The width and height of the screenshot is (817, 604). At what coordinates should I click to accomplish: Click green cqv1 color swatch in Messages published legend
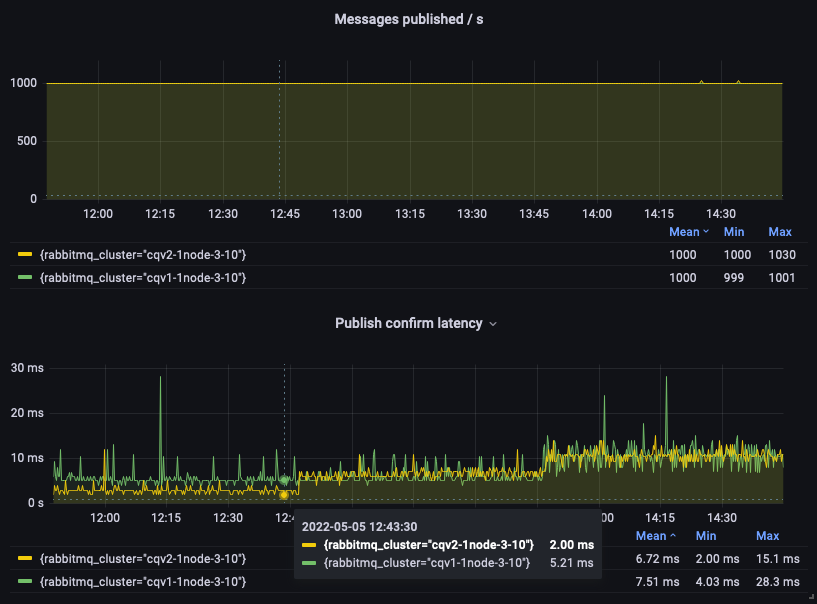coord(24,277)
